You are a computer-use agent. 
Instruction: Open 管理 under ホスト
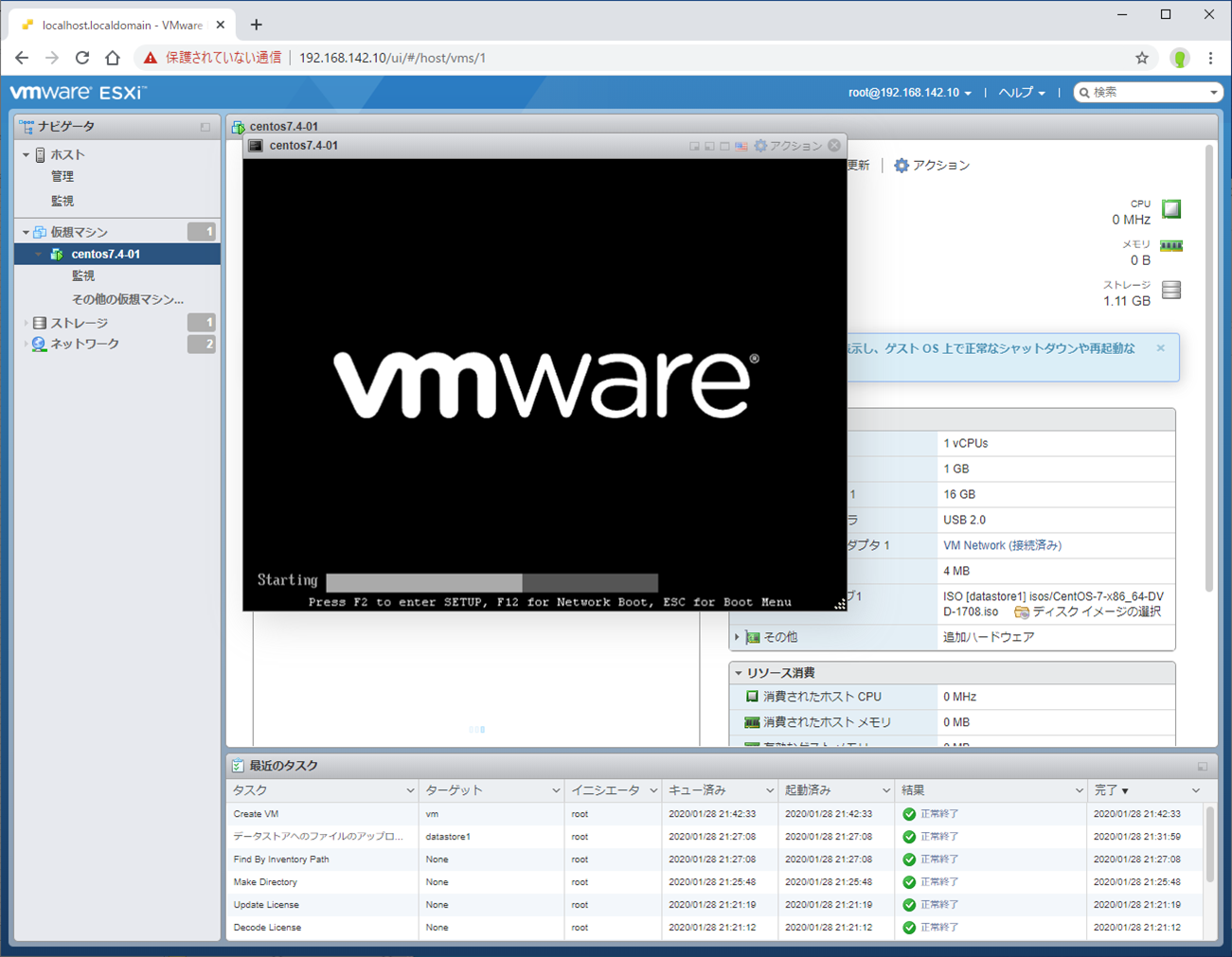click(62, 177)
